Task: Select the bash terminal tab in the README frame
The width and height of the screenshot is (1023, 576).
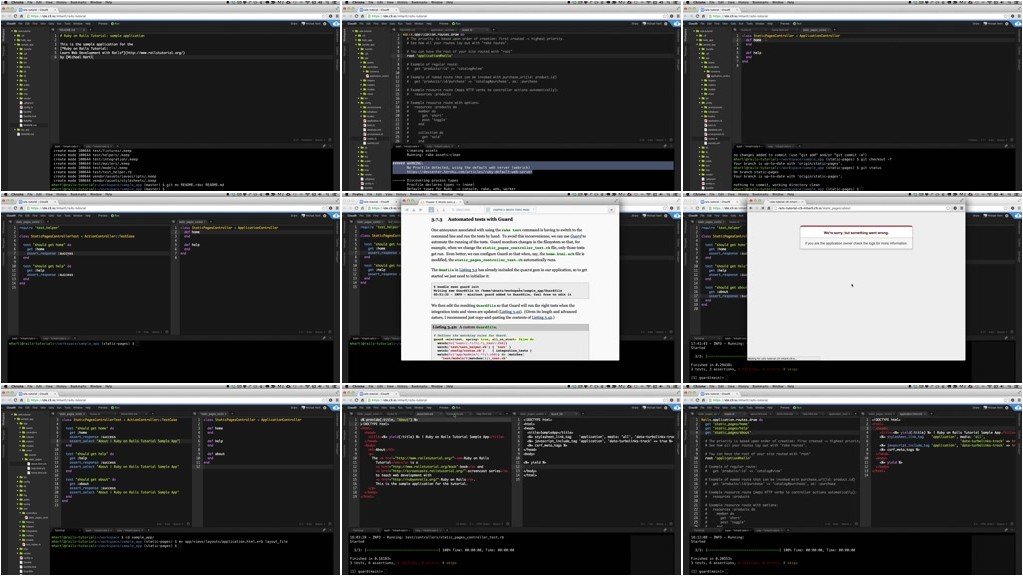Action: 67,146
